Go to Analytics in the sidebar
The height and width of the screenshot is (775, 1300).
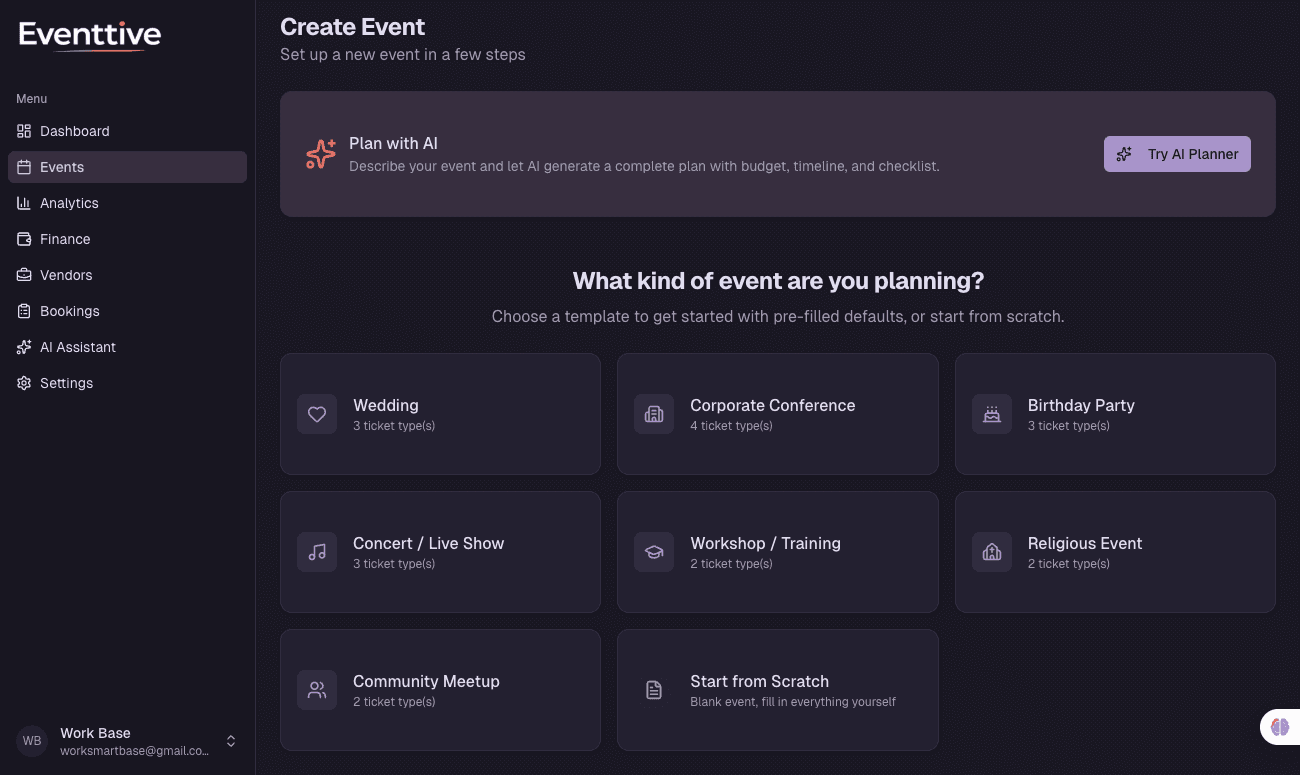pos(69,203)
